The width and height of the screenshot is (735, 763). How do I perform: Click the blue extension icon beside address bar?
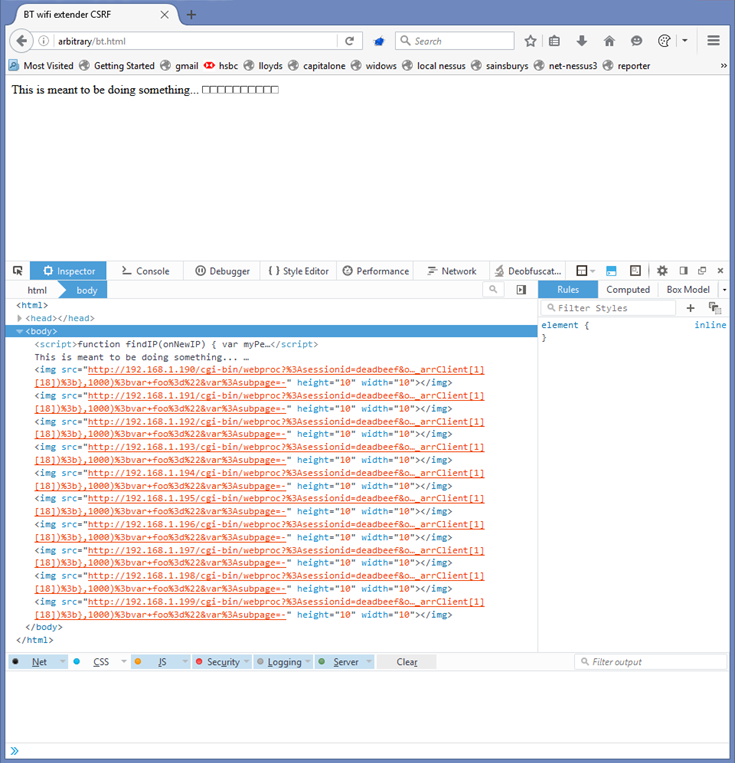(379, 41)
